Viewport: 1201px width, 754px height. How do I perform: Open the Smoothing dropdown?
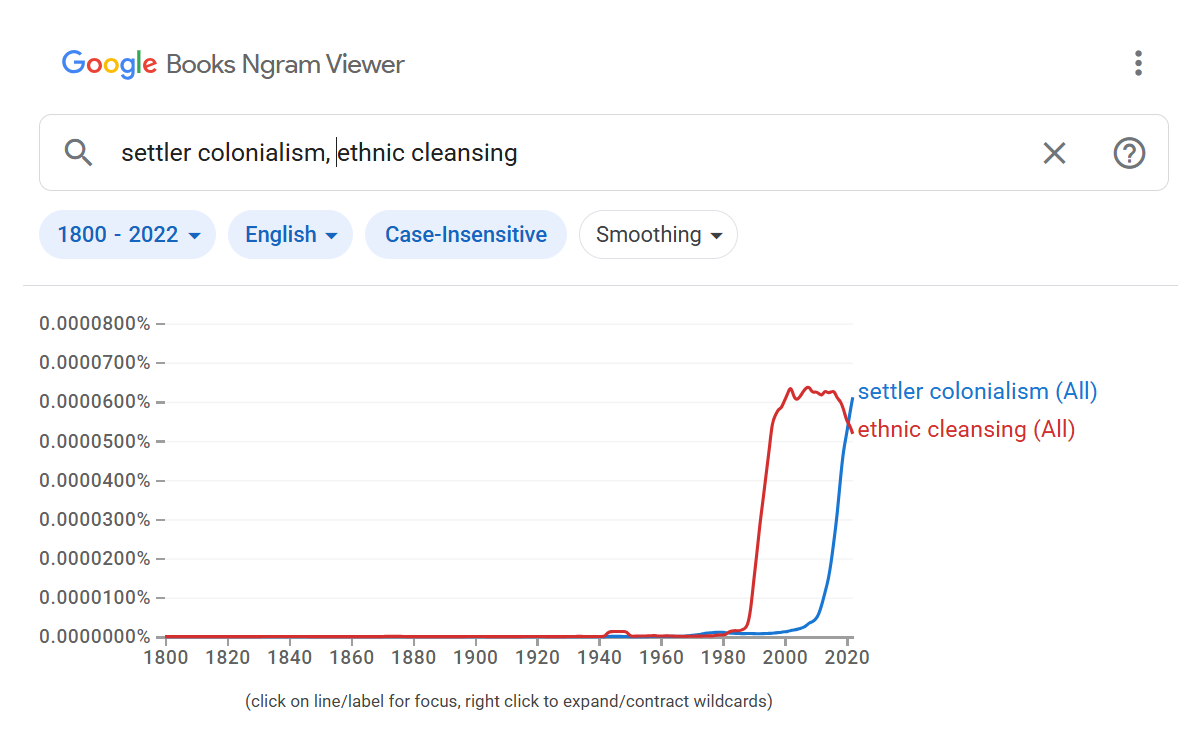click(x=658, y=235)
